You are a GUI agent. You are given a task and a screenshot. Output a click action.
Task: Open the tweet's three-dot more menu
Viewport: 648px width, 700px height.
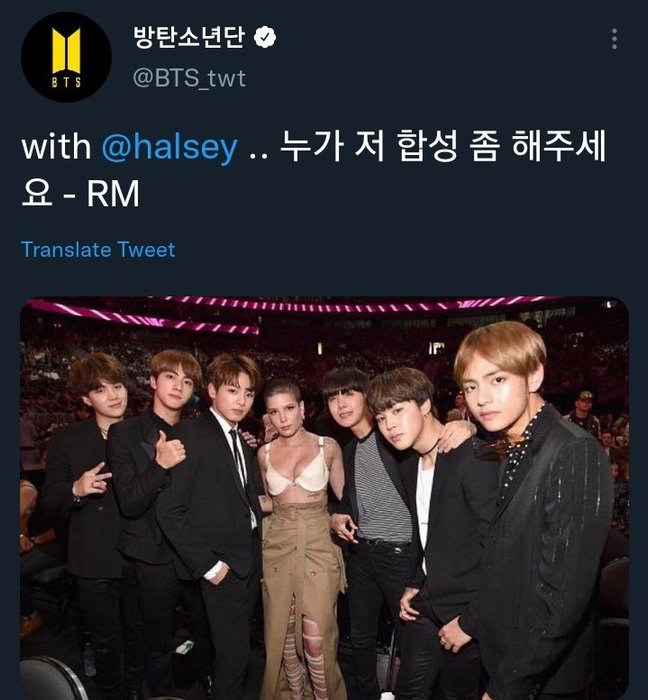[614, 39]
